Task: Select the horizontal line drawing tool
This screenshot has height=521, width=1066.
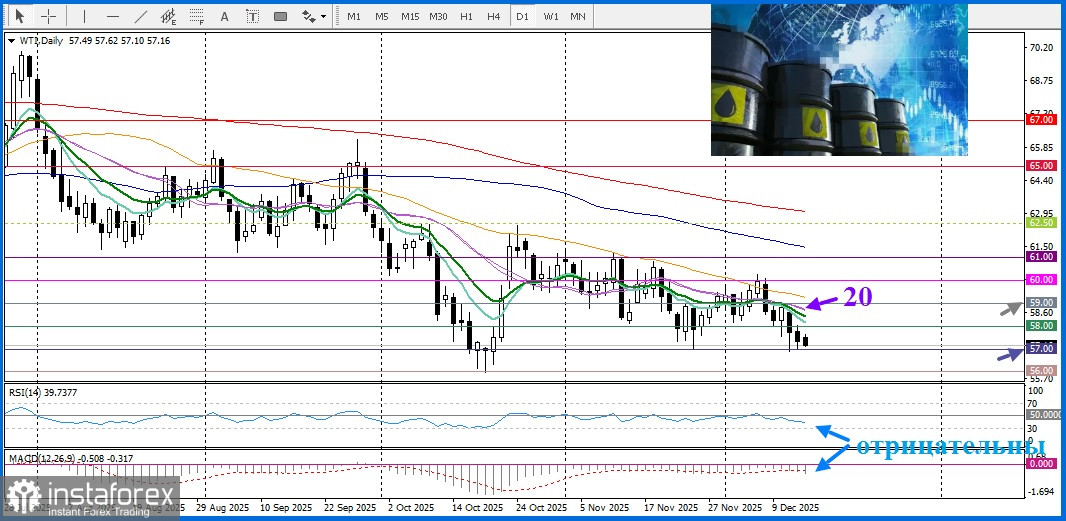Action: 113,16
